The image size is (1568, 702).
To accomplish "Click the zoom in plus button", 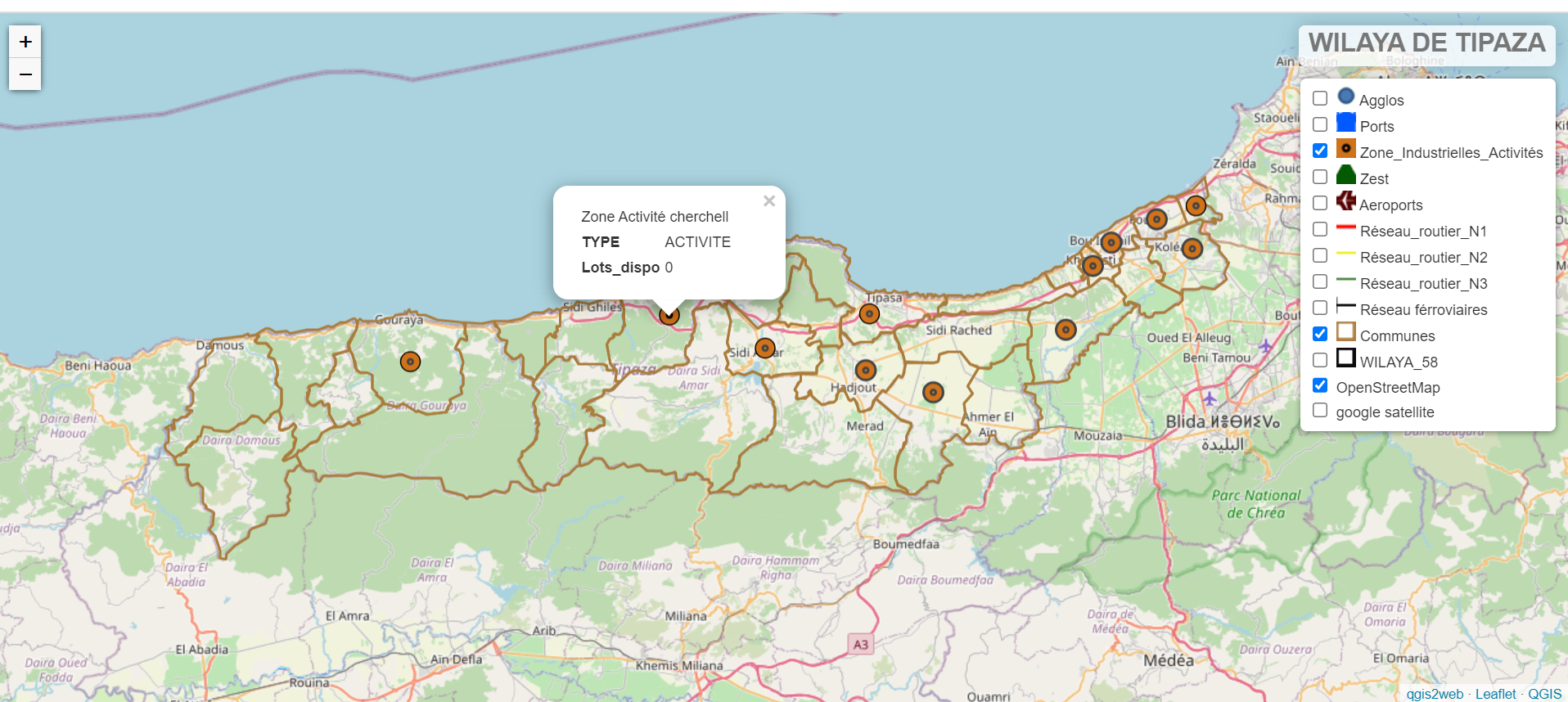I will click(25, 42).
